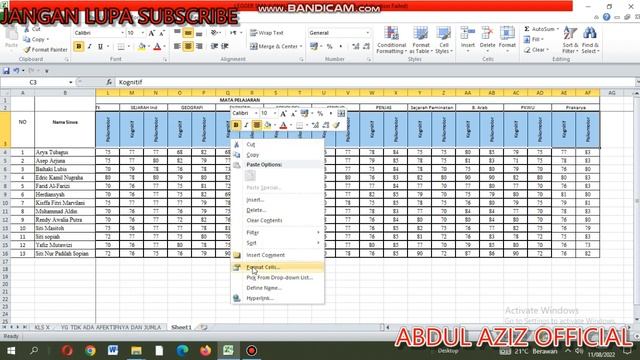Click the Cut button in Clipboard group
Screen dimensions: 640x360
coord(32,29)
